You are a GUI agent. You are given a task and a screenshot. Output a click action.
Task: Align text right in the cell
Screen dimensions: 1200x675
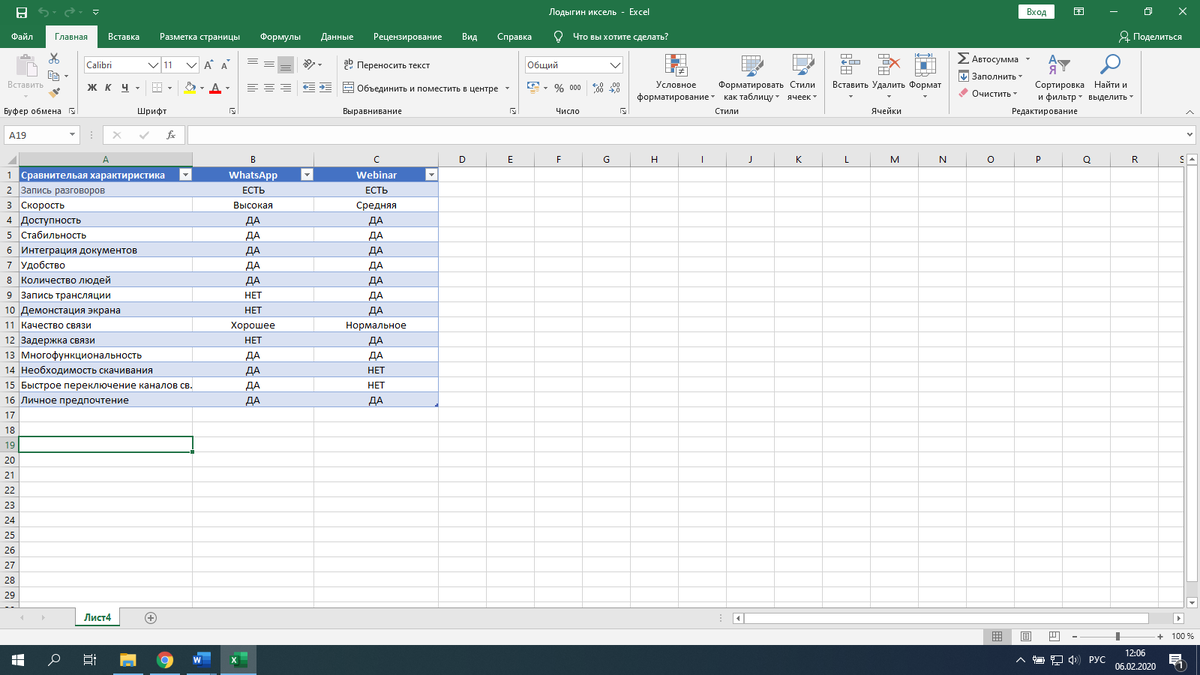coord(286,88)
